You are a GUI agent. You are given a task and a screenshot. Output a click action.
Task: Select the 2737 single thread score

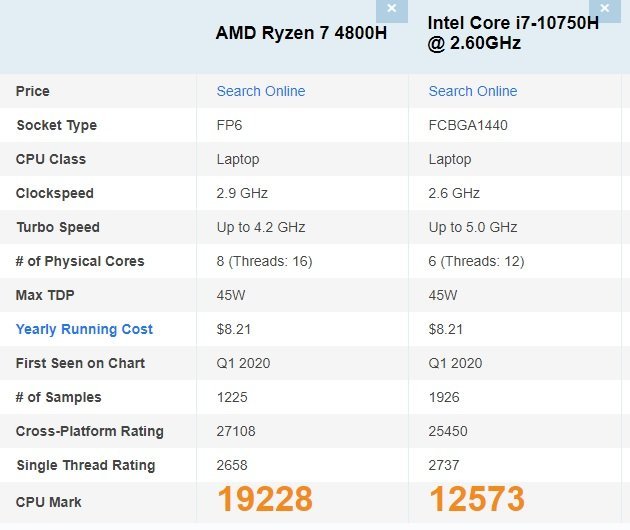pyautogui.click(x=444, y=465)
